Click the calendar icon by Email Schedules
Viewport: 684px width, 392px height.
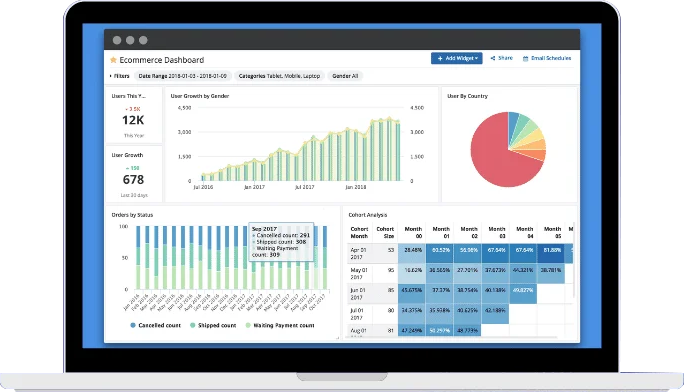(x=525, y=58)
